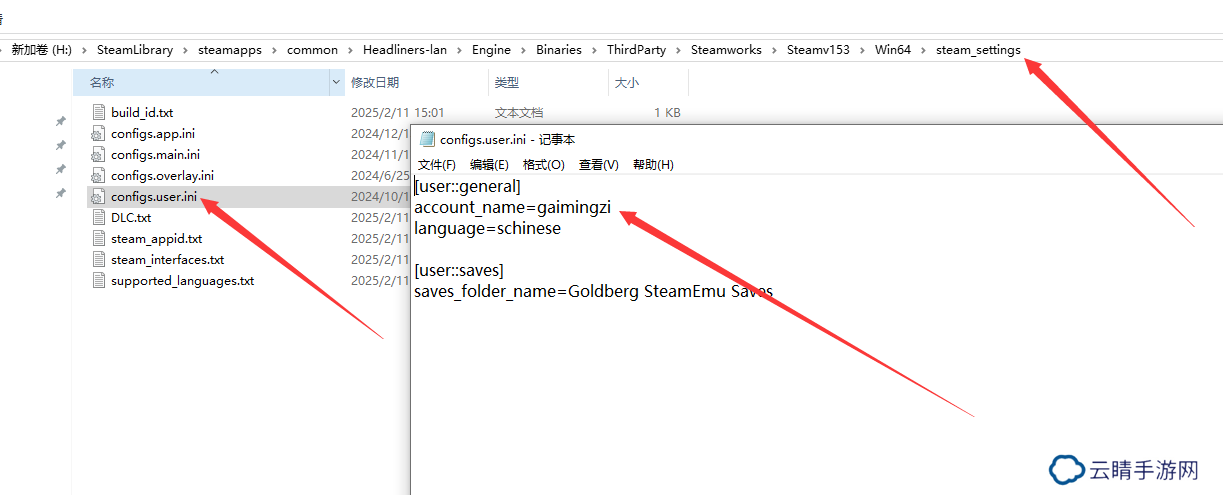This screenshot has height=495, width=1223.
Task: Go to 新加卷 (H:) in the address bar
Action: (41, 50)
